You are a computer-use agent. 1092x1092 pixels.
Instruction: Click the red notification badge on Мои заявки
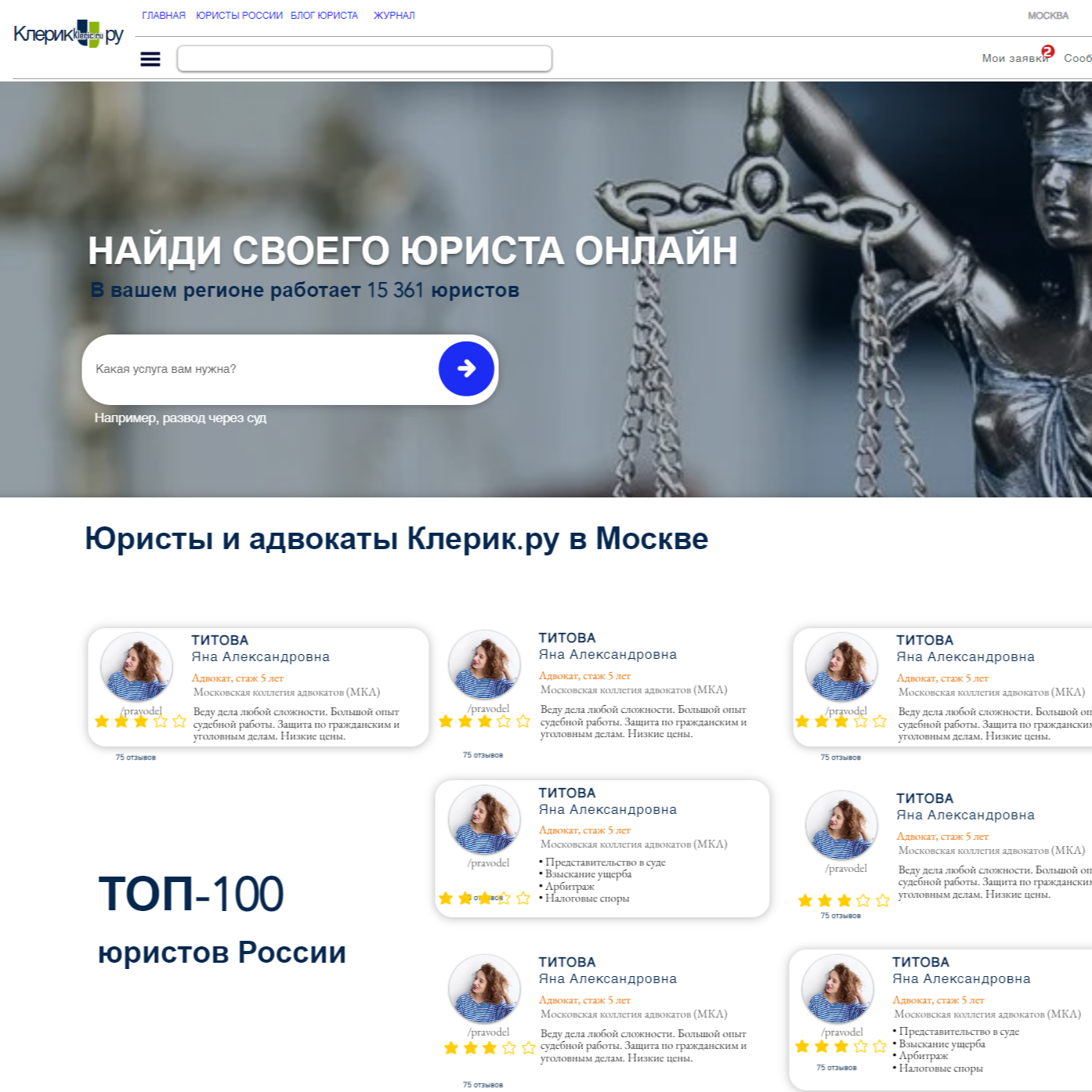coord(1048,51)
